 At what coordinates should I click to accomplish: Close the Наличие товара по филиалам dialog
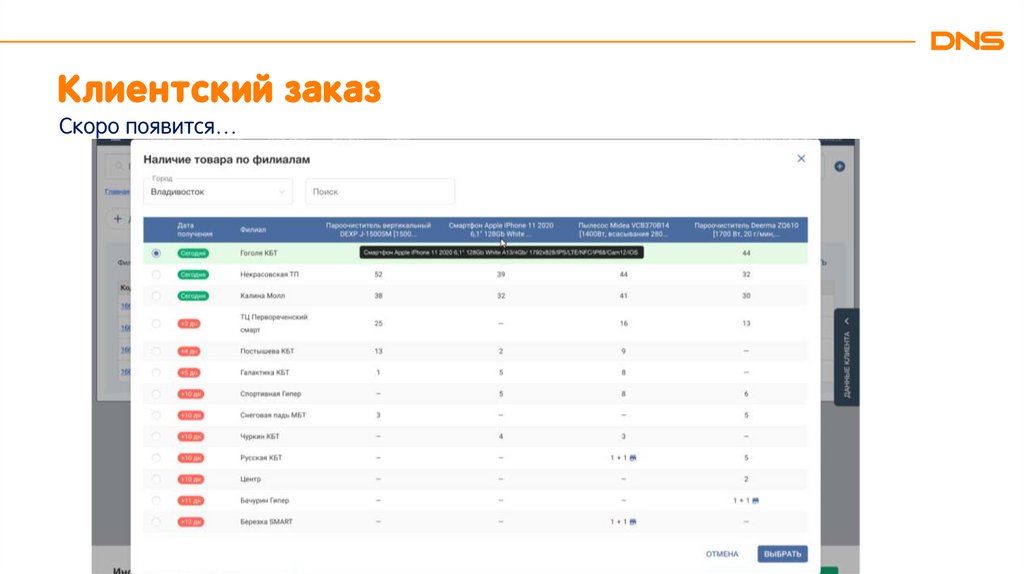point(801,158)
